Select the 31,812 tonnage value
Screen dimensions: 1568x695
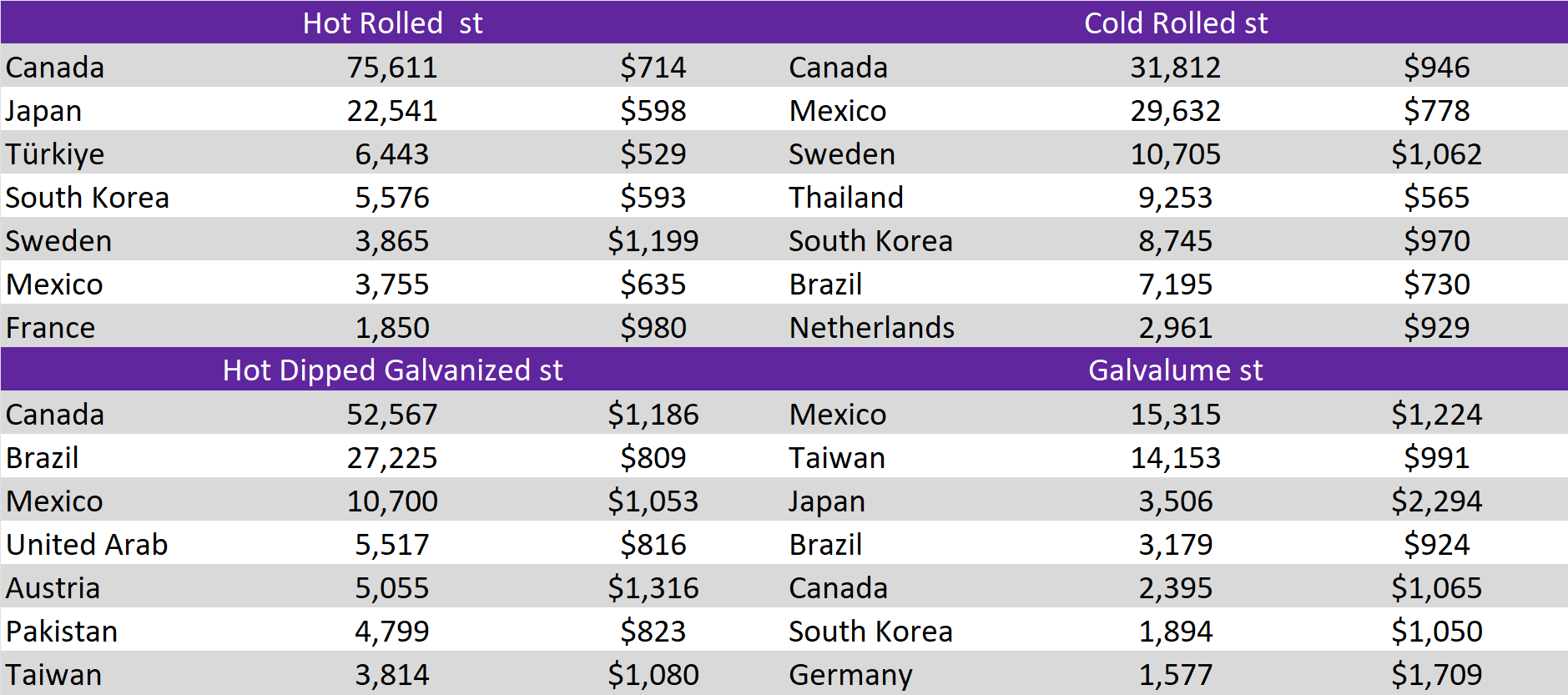pos(1175,68)
